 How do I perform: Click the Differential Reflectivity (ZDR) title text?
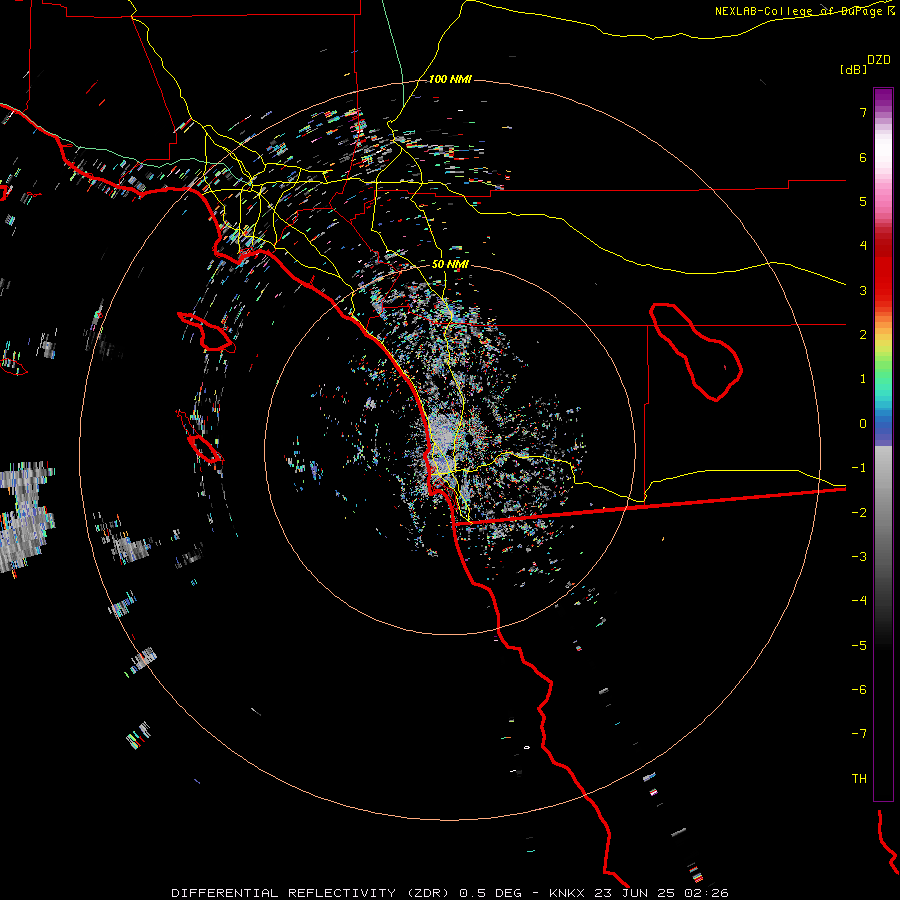312,893
